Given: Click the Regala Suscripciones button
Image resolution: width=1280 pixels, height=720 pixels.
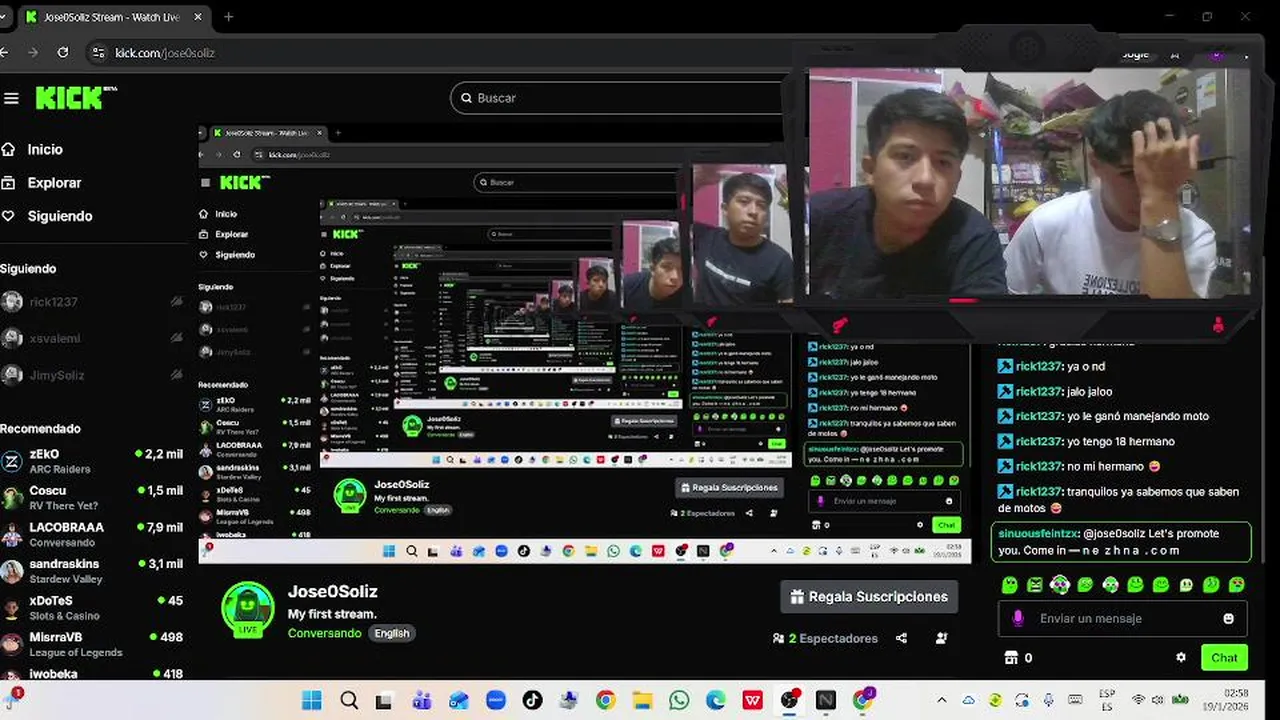Looking at the screenshot, I should coord(869,597).
